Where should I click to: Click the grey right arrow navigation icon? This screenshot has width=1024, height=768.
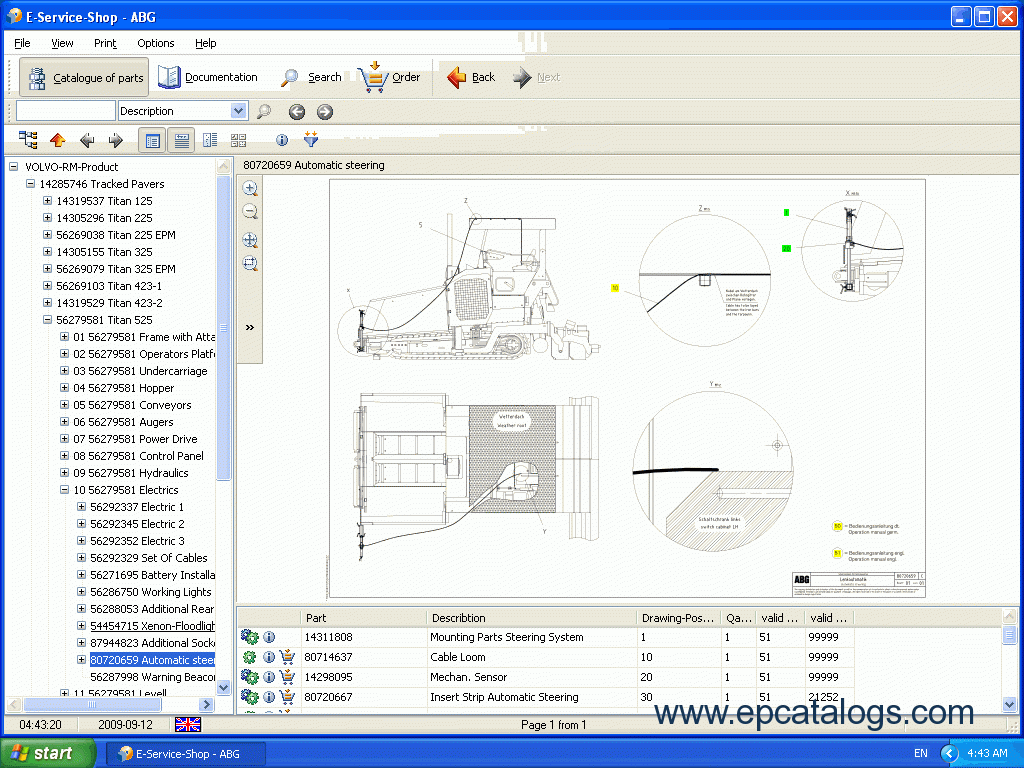pyautogui.click(x=116, y=140)
